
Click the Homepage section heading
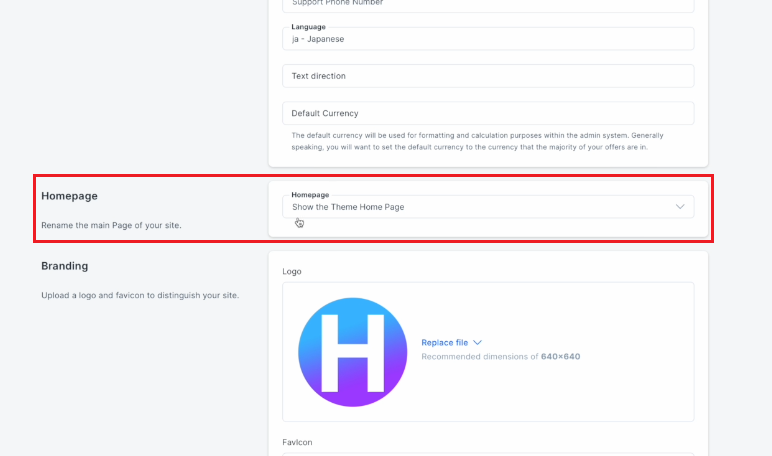pos(69,196)
